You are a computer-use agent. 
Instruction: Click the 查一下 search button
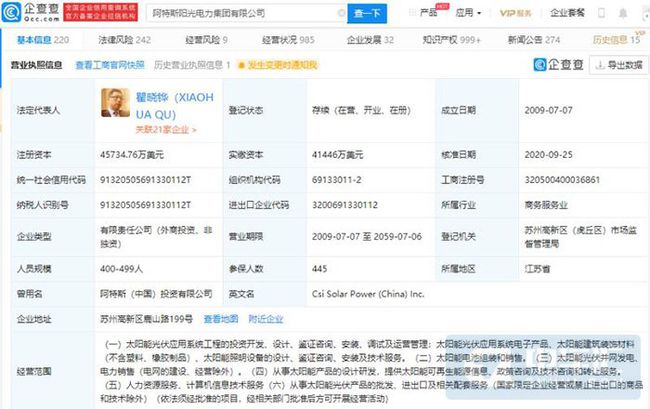coord(367,14)
